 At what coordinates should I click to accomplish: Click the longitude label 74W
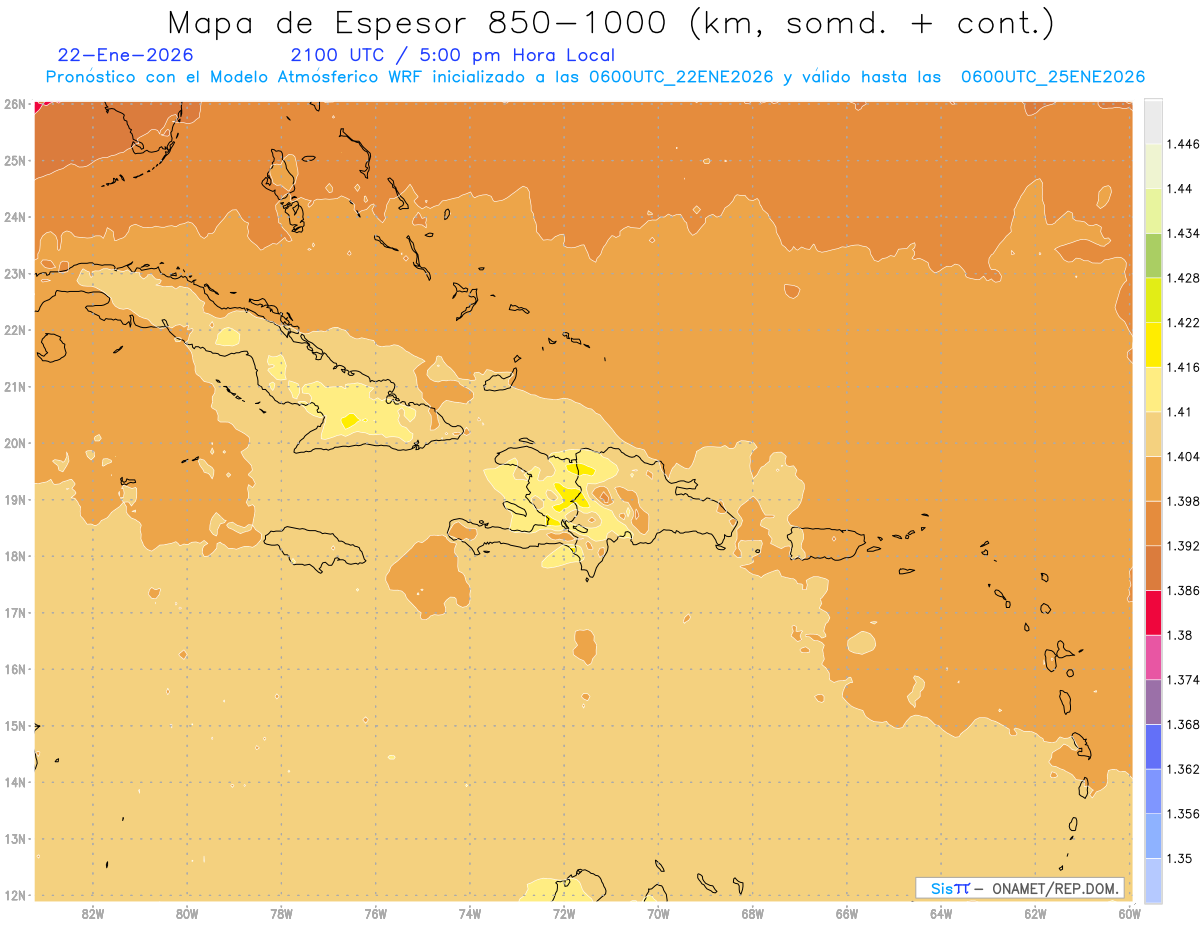pos(469,913)
